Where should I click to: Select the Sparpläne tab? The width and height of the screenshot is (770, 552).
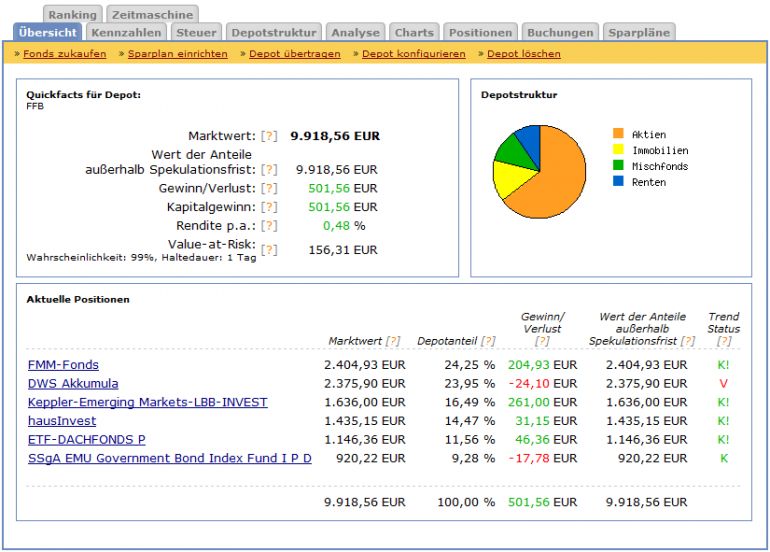(x=640, y=33)
